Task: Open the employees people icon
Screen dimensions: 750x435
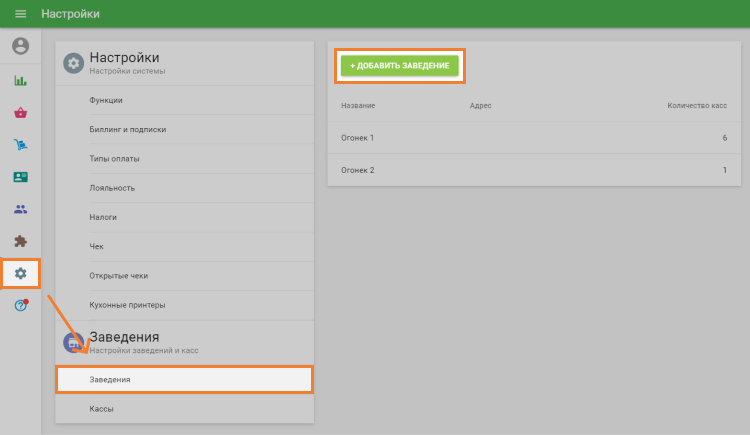Action: coord(20,209)
